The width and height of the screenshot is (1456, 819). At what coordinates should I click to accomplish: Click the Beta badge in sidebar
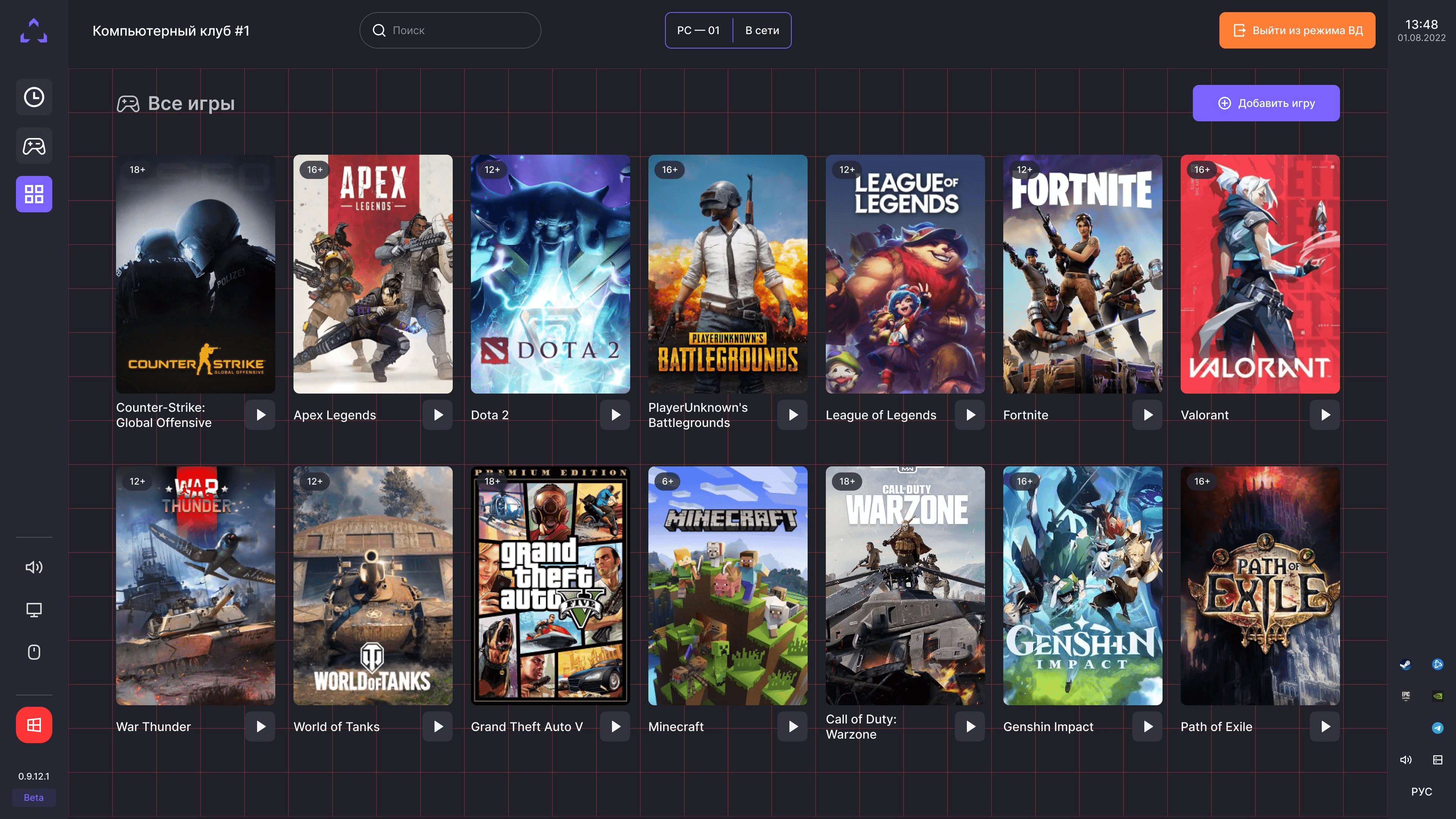click(x=34, y=797)
